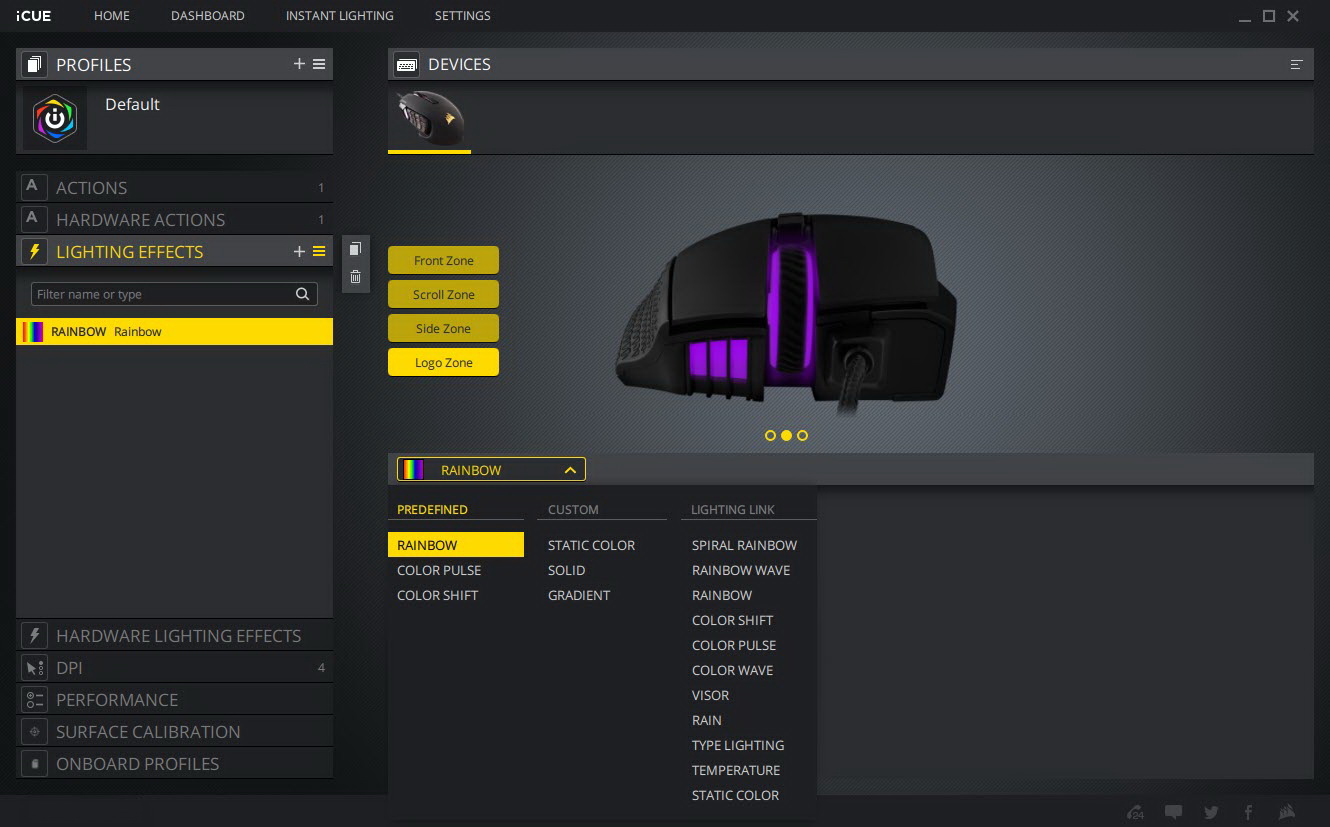Show the second mouse view dot
The height and width of the screenshot is (827, 1330).
[786, 435]
